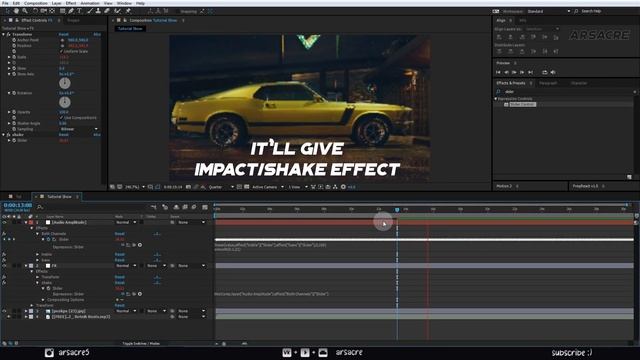The width and height of the screenshot is (640, 360).
Task: Open Workspace Standard dropdown
Action: click(548, 11)
